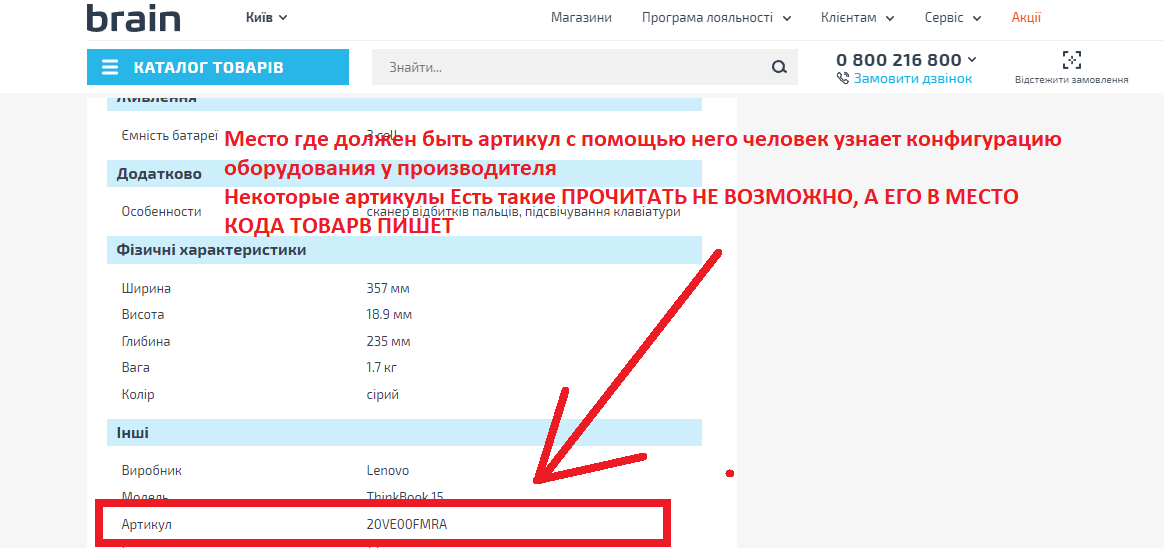Click the order tracking scan icon
The width and height of the screenshot is (1164, 548).
[1071, 60]
